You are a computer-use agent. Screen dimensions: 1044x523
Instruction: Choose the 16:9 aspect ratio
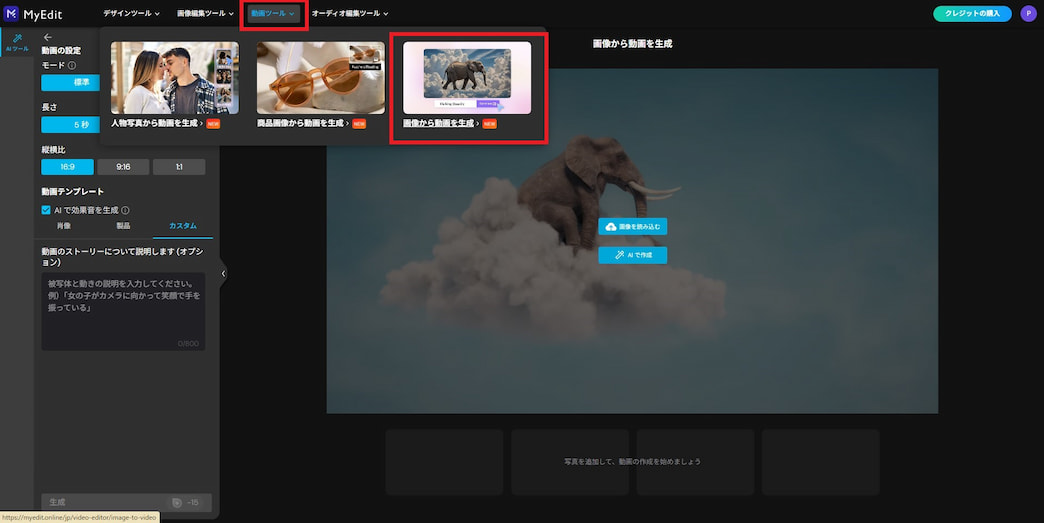point(67,167)
